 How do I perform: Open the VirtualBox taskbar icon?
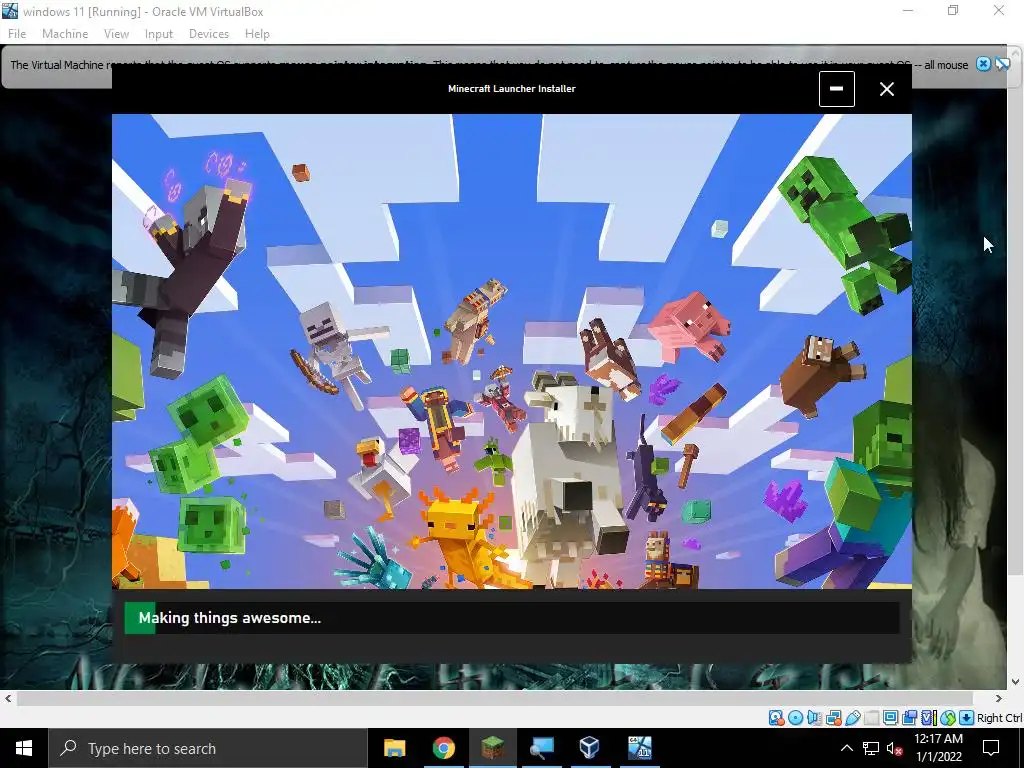click(x=590, y=748)
